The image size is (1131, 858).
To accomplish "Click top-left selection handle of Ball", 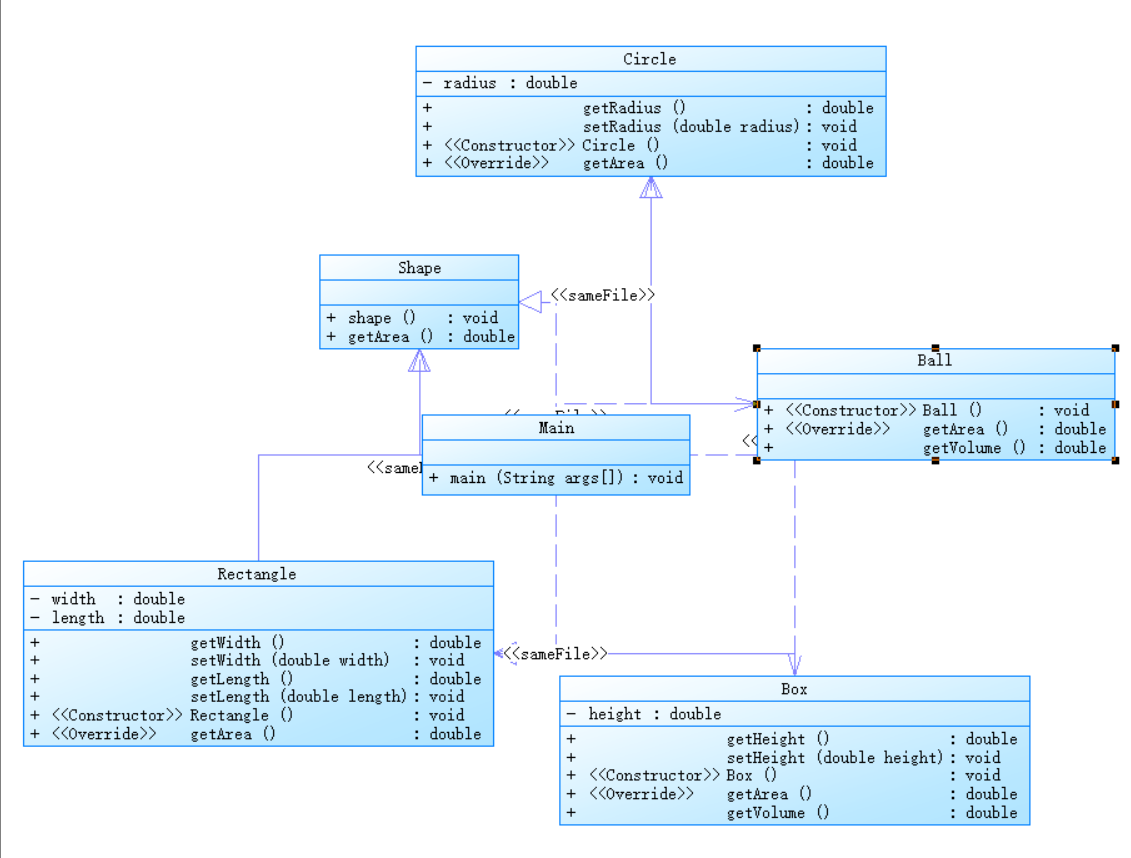I will (757, 348).
